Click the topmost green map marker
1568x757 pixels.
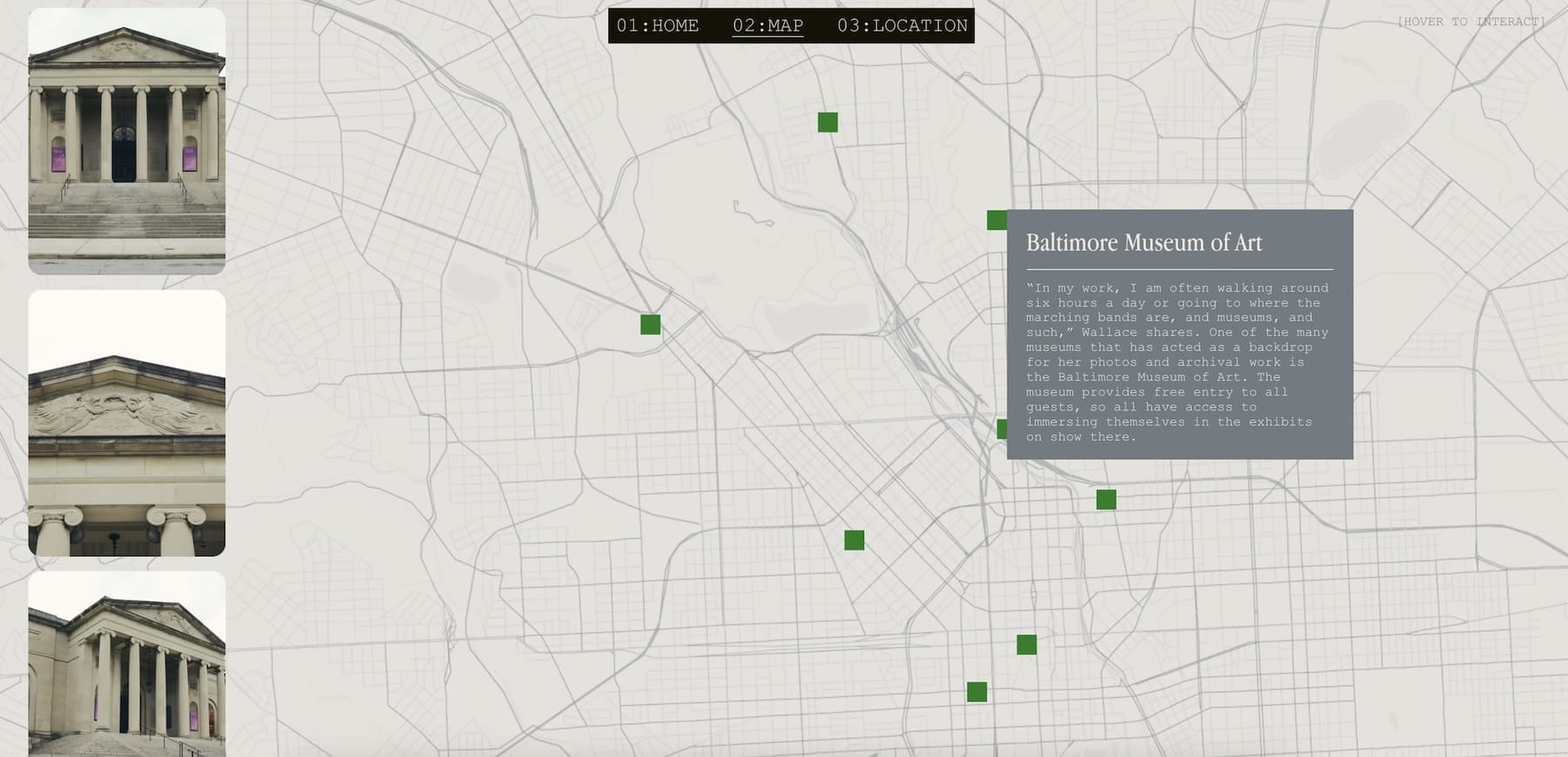point(828,123)
